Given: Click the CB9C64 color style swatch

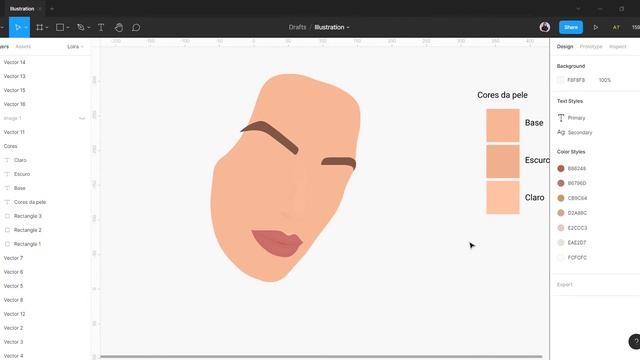Looking at the screenshot, I should coord(561,198).
